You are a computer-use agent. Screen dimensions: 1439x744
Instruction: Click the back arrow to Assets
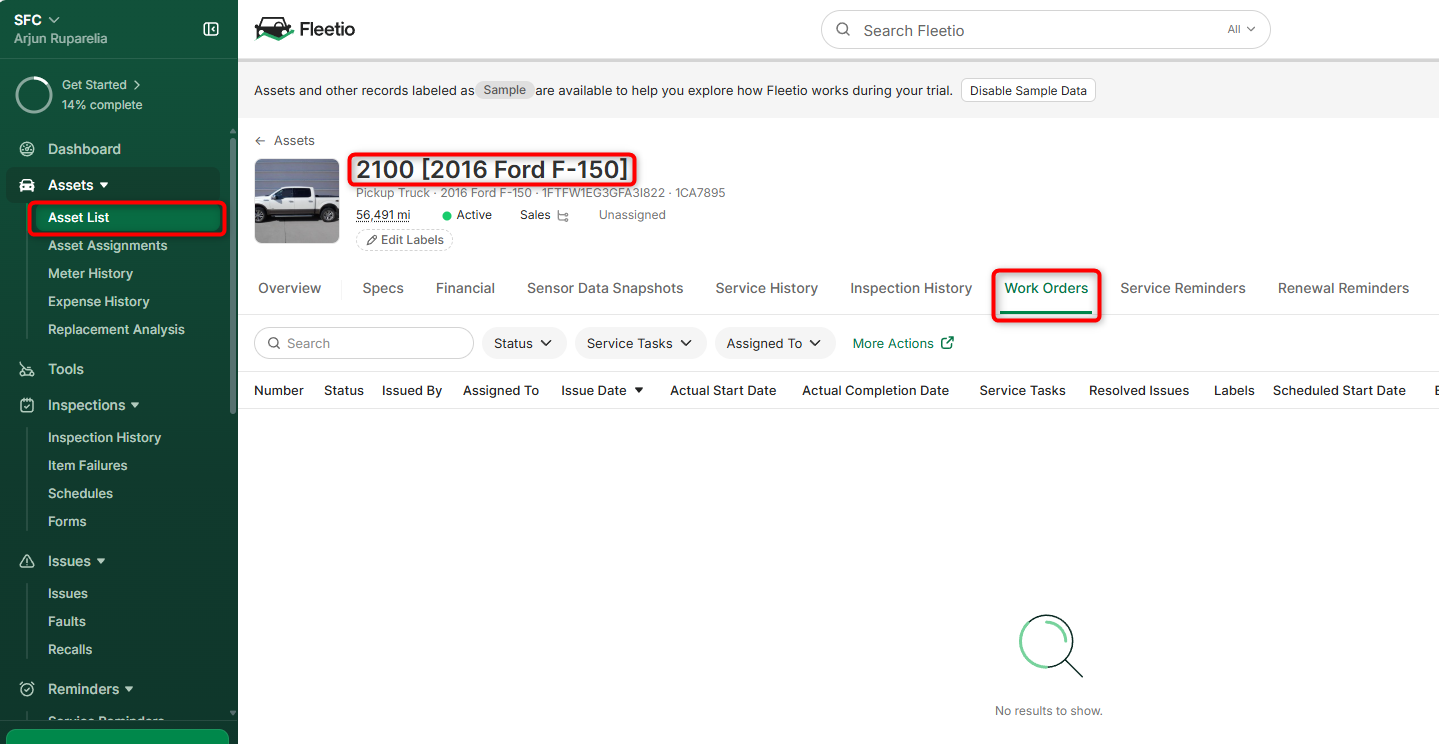[261, 141]
